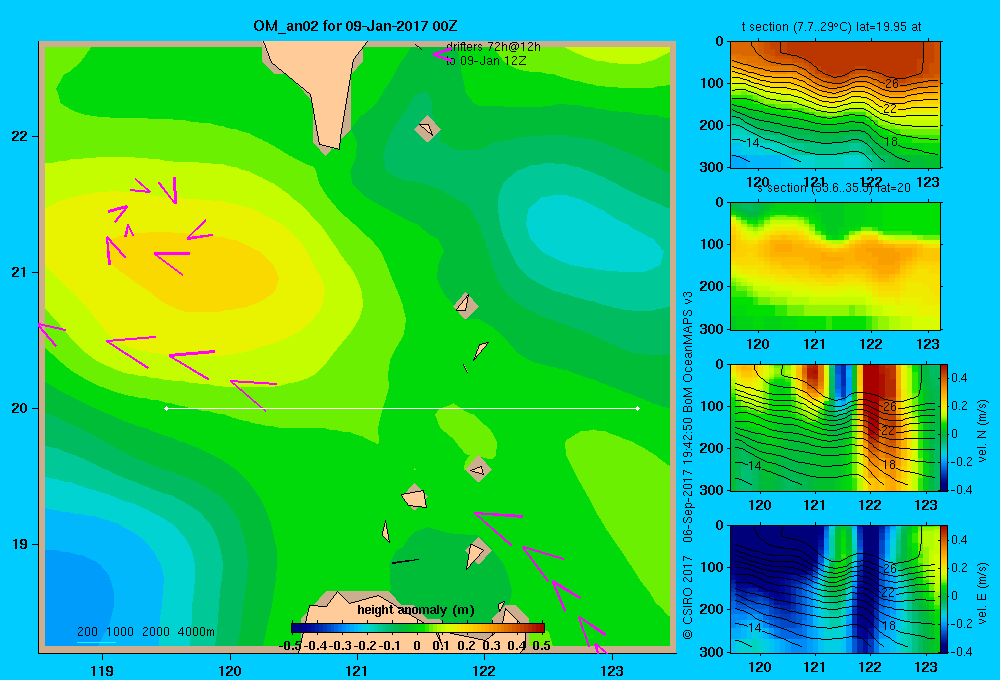This screenshot has width=1000, height=680.
Task: Open the s section salinity plot
Action: point(835,266)
